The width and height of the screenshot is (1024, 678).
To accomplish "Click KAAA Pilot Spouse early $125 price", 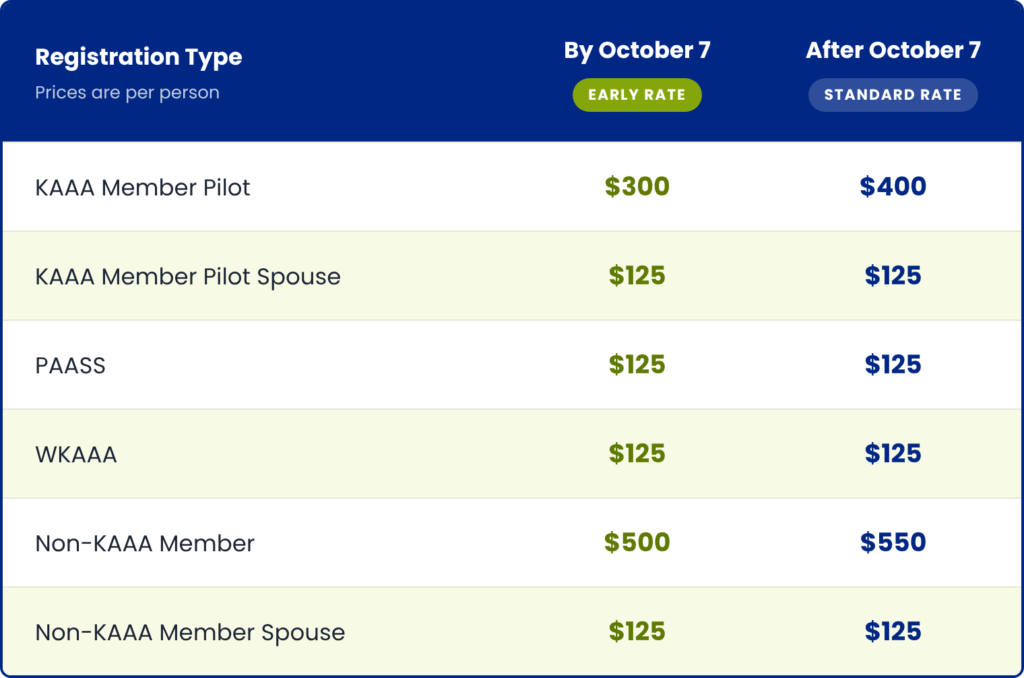I will point(637,276).
